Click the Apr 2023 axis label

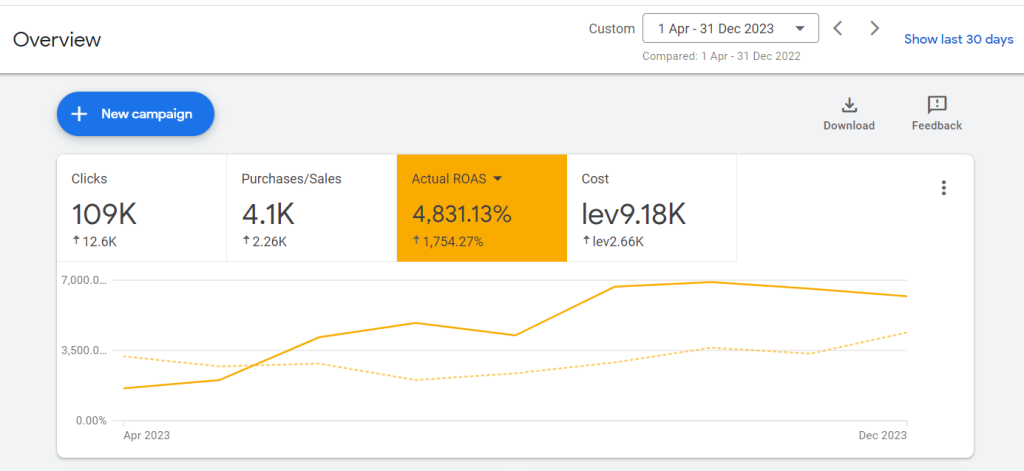tap(146, 435)
